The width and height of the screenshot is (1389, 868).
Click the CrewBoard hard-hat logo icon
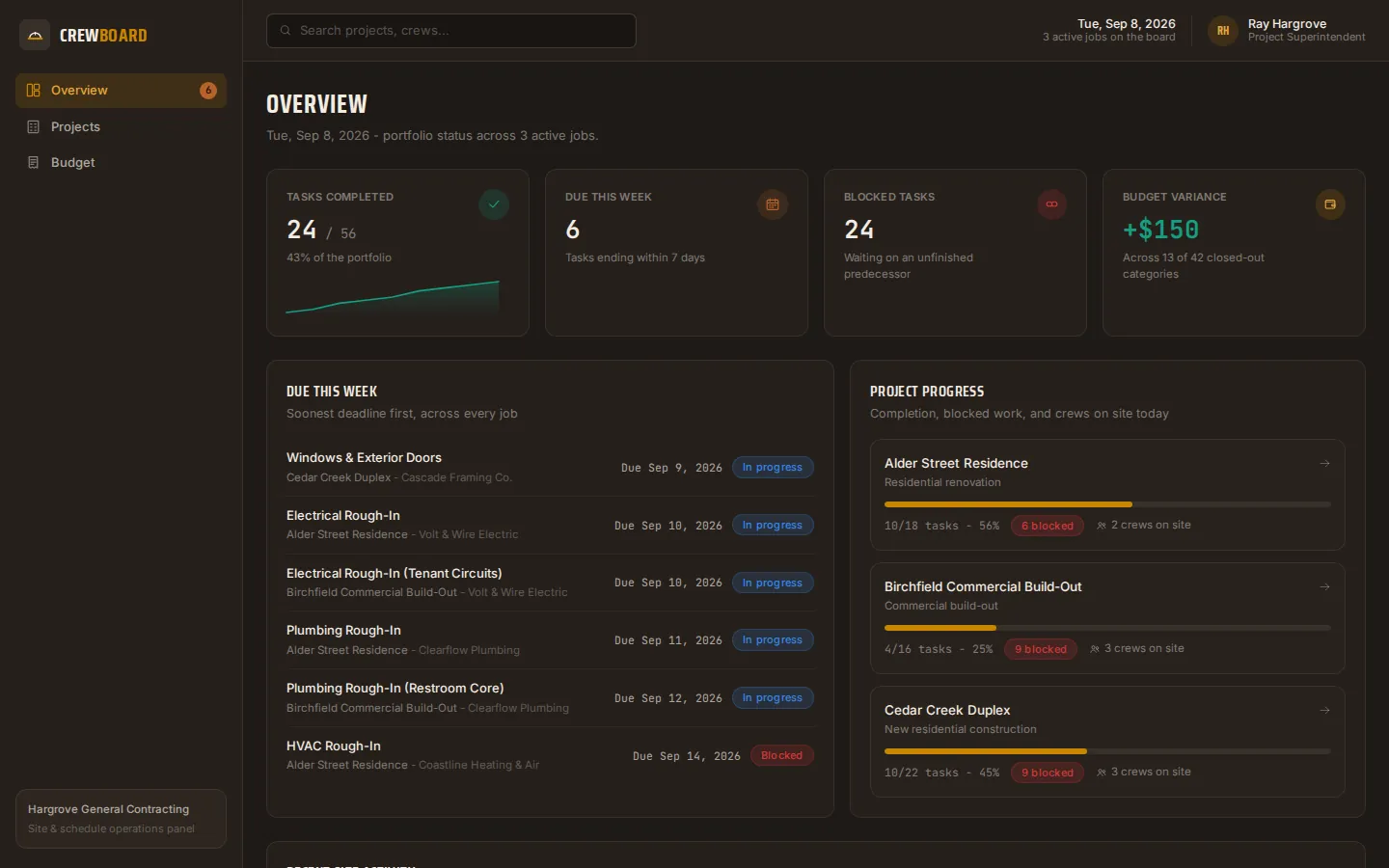[x=35, y=35]
